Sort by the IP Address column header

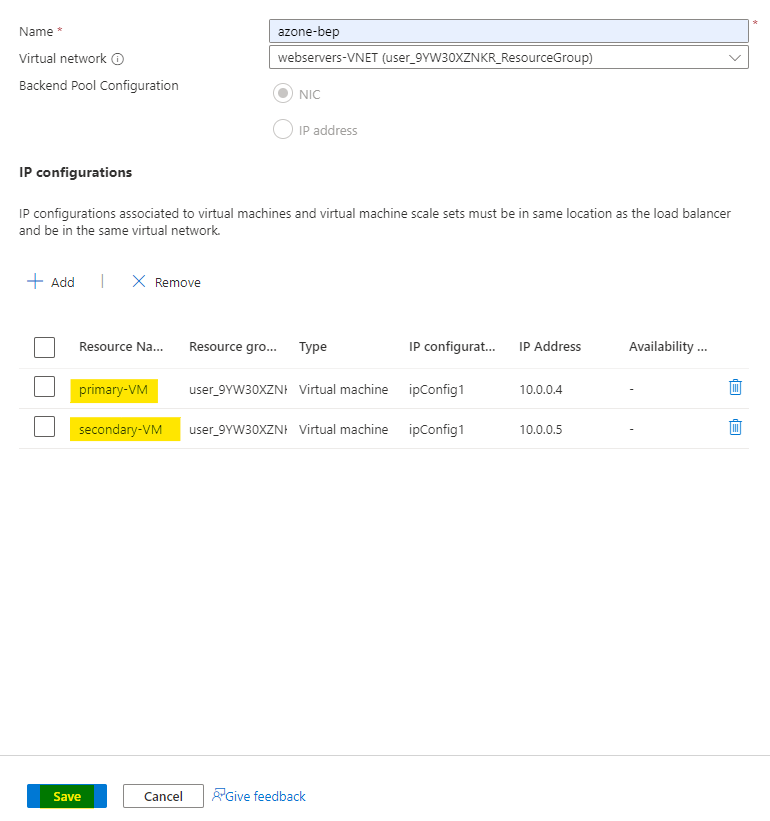pos(549,347)
